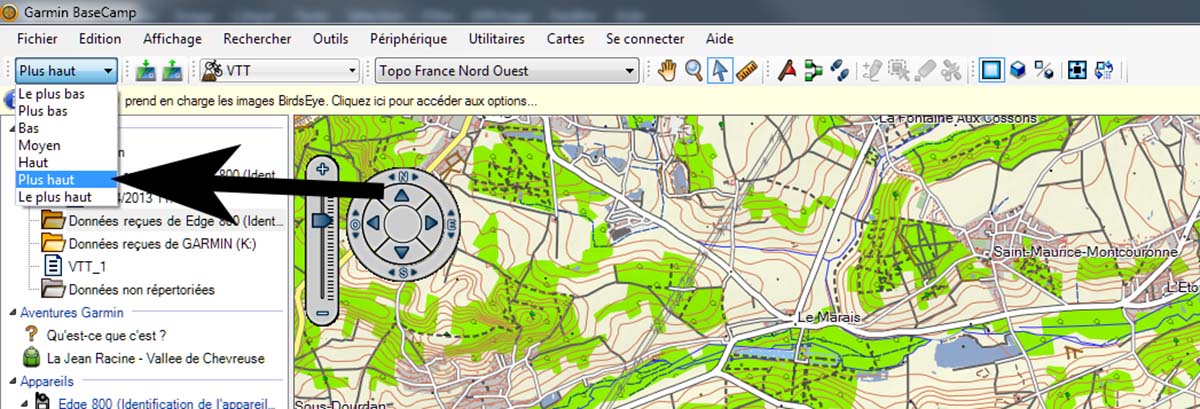Select the New Track footprints tool

pyautogui.click(x=840, y=71)
